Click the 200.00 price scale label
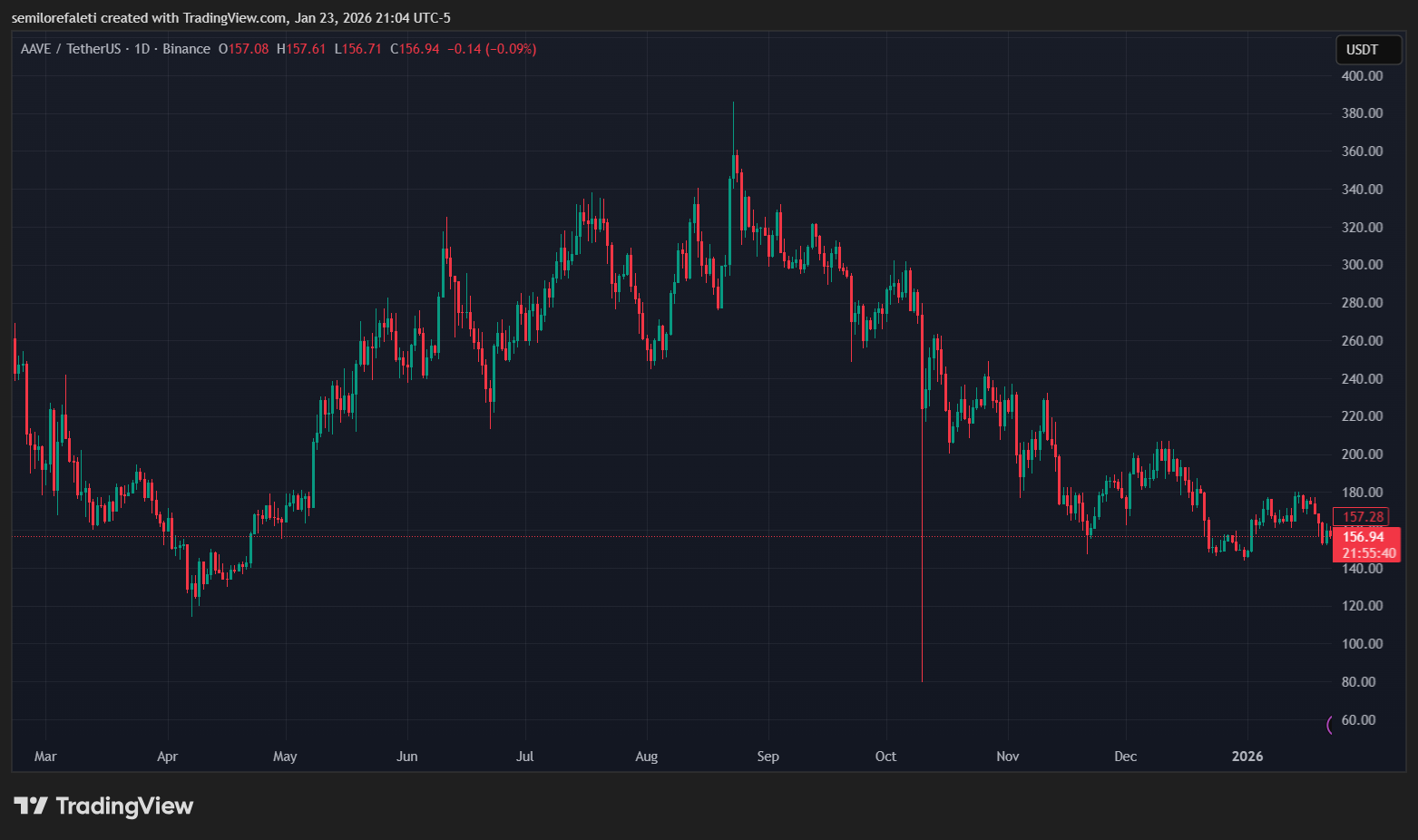Screen dimensions: 1418x840 click(1362, 454)
